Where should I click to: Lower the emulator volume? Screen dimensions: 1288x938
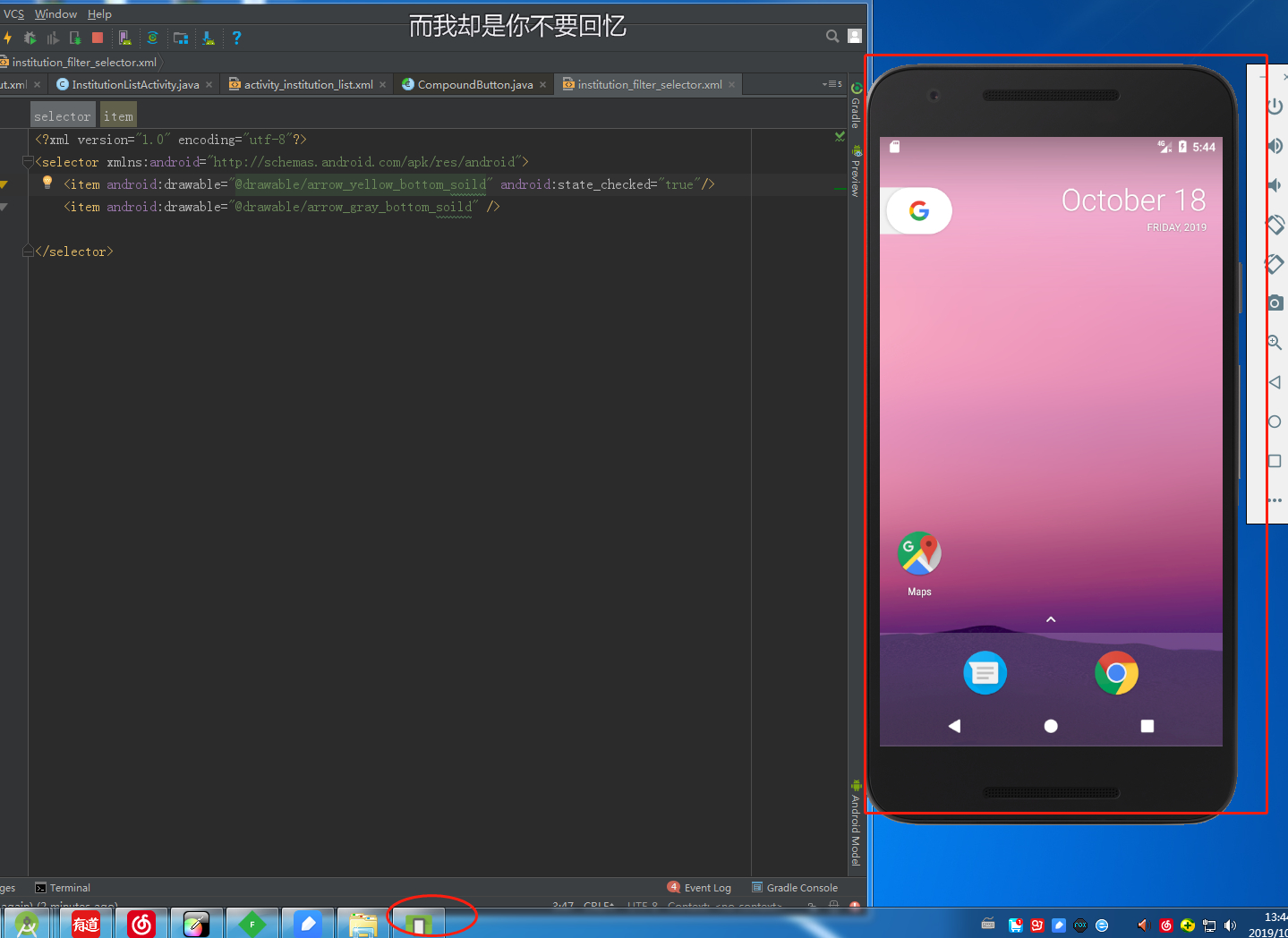pyautogui.click(x=1275, y=185)
